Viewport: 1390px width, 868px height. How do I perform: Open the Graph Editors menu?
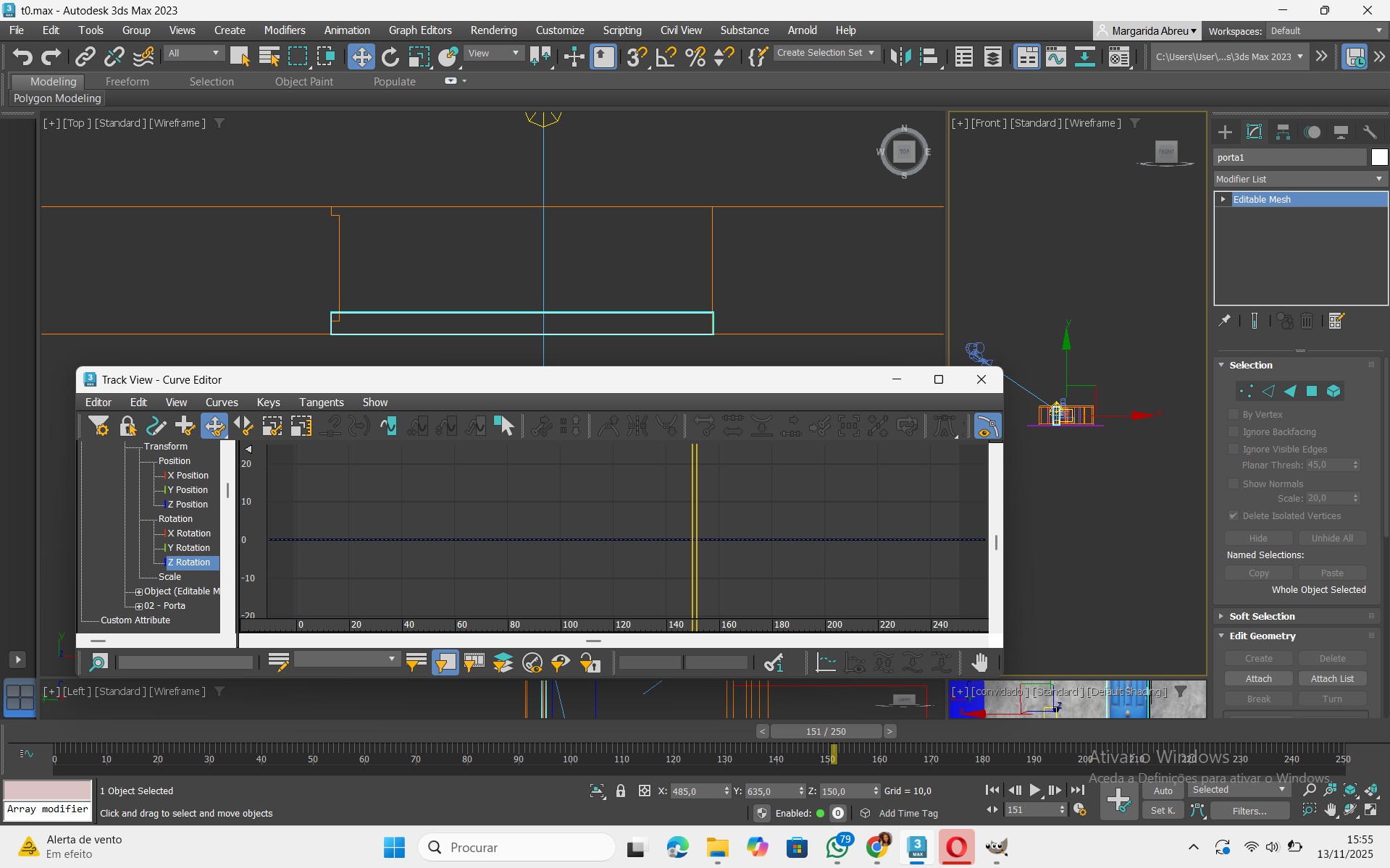(x=419, y=30)
